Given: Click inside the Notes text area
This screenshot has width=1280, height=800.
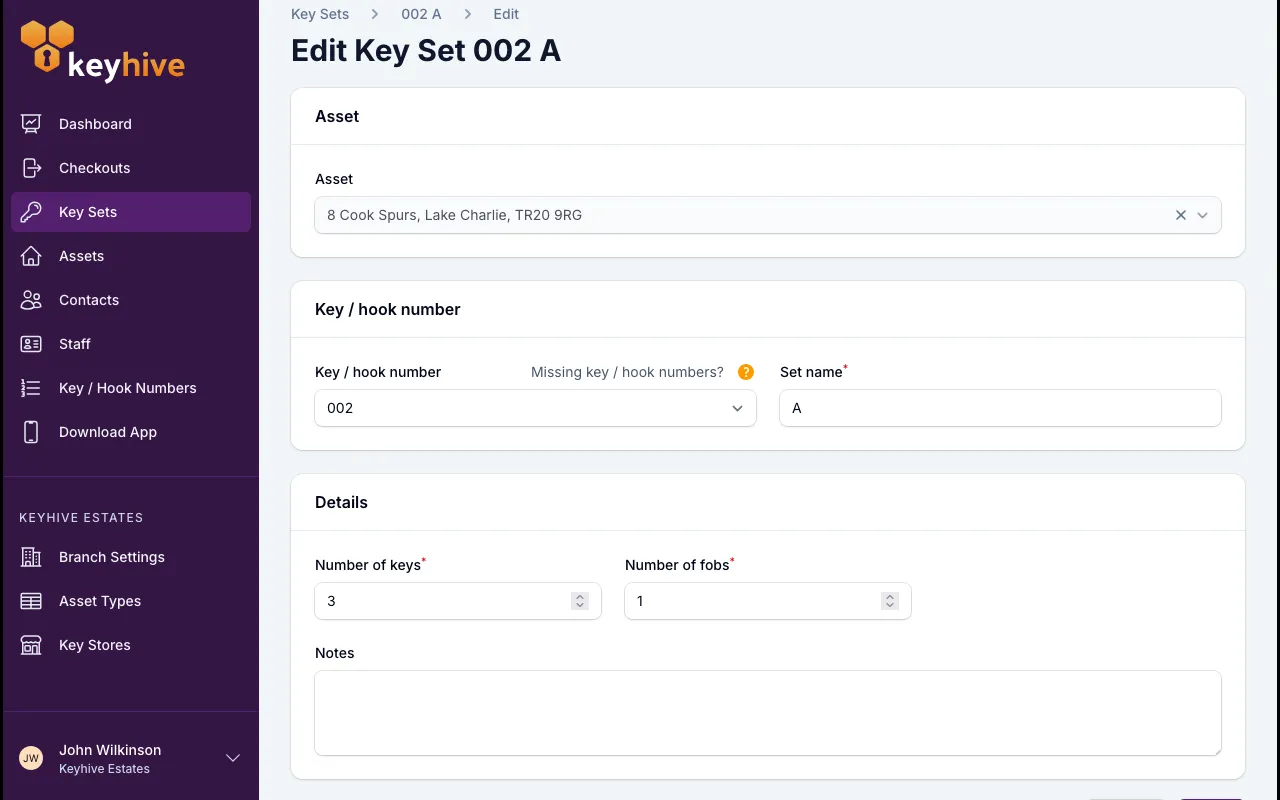Looking at the screenshot, I should click(768, 713).
